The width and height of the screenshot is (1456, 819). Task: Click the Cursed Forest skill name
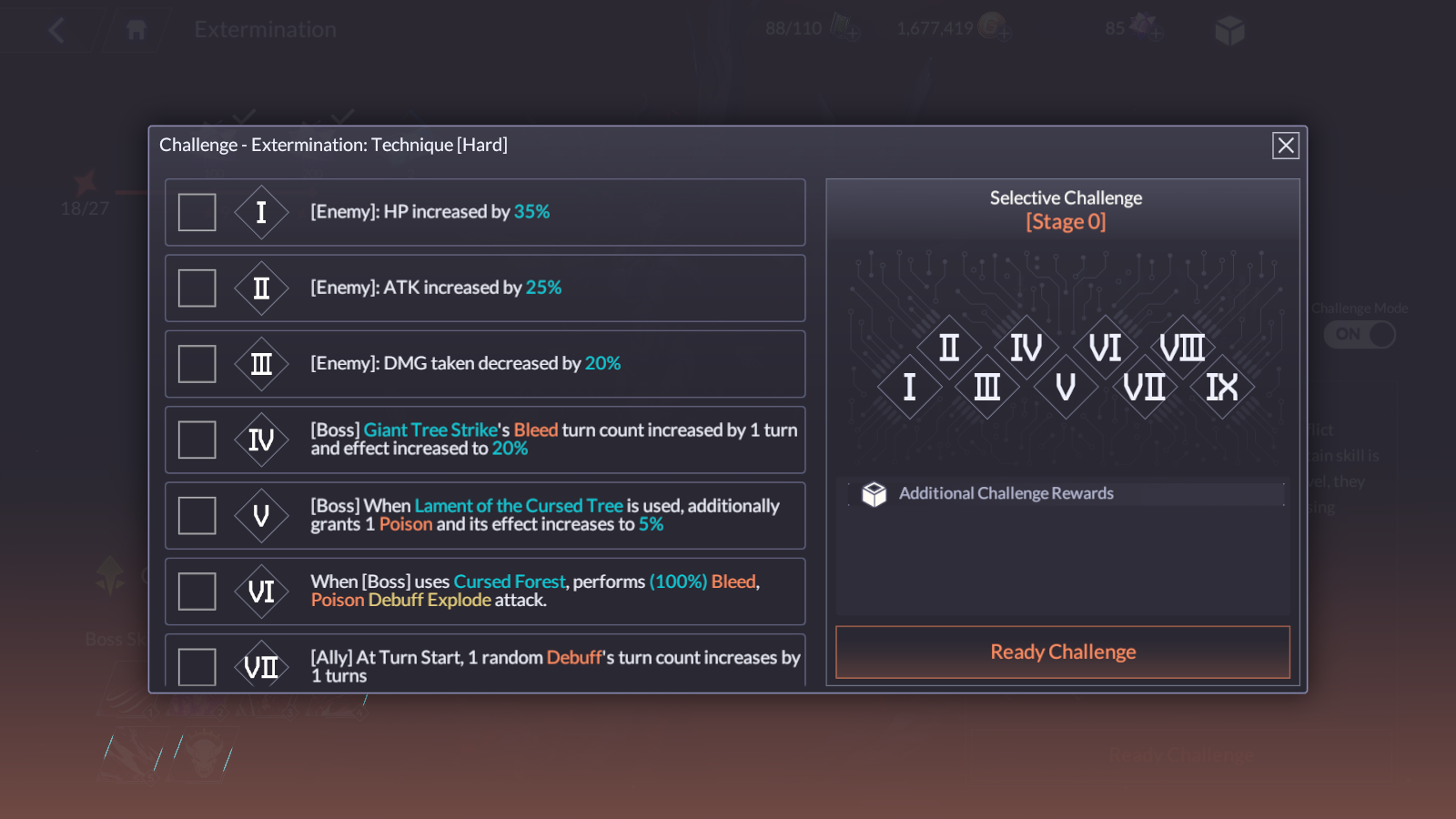(x=510, y=581)
